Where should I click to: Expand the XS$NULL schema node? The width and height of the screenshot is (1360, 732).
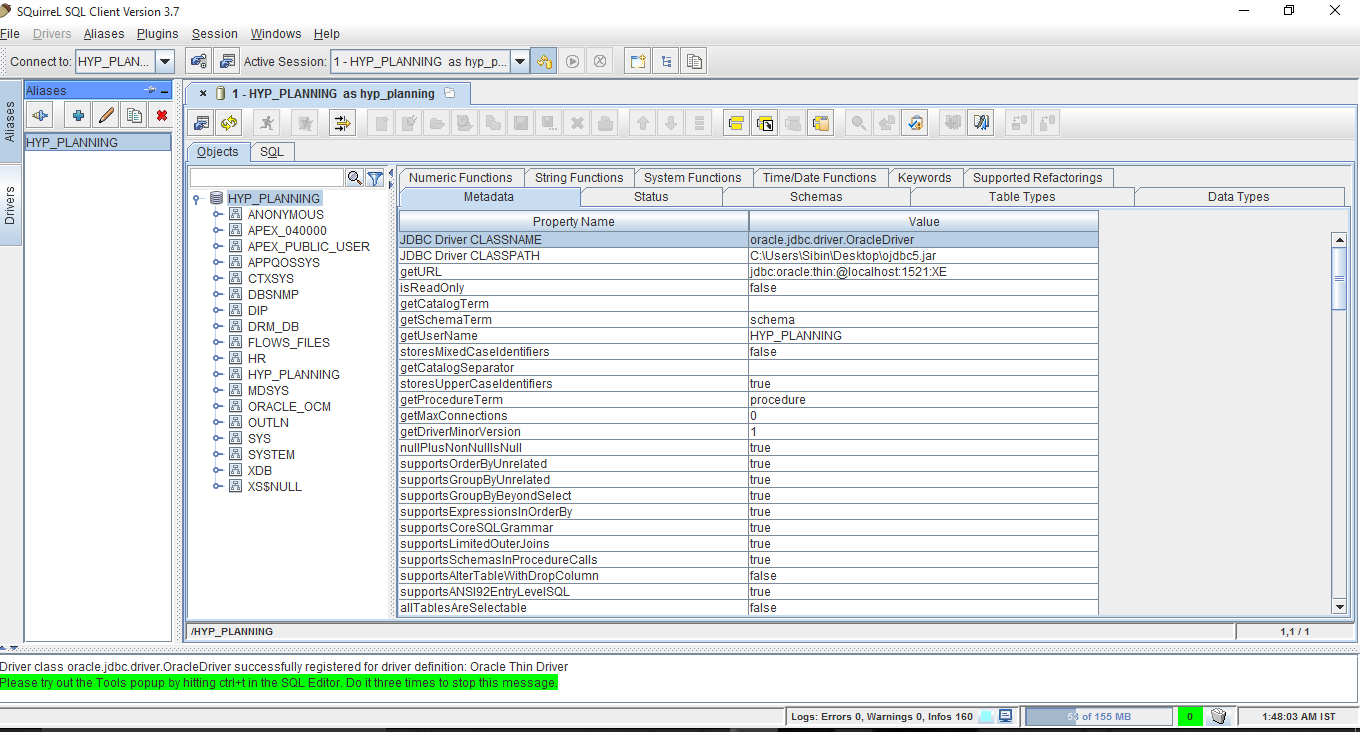(x=217, y=486)
